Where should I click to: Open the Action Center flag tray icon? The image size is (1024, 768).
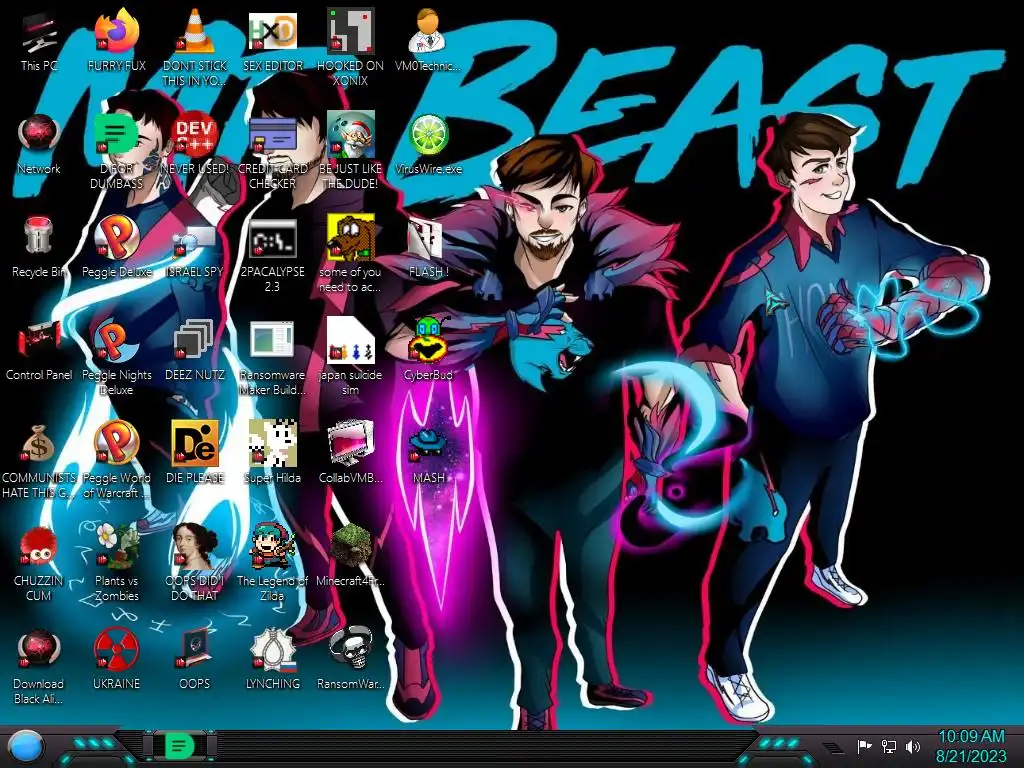(x=864, y=746)
